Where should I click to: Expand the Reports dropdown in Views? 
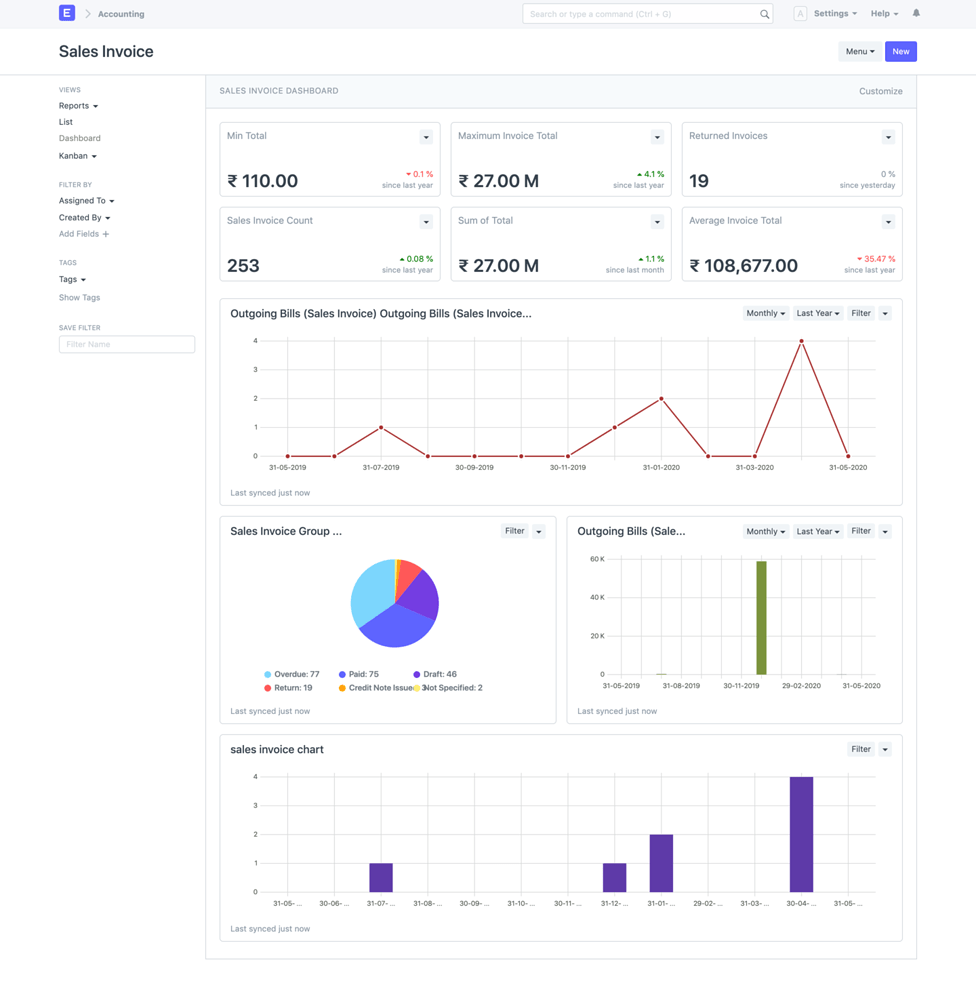(78, 105)
